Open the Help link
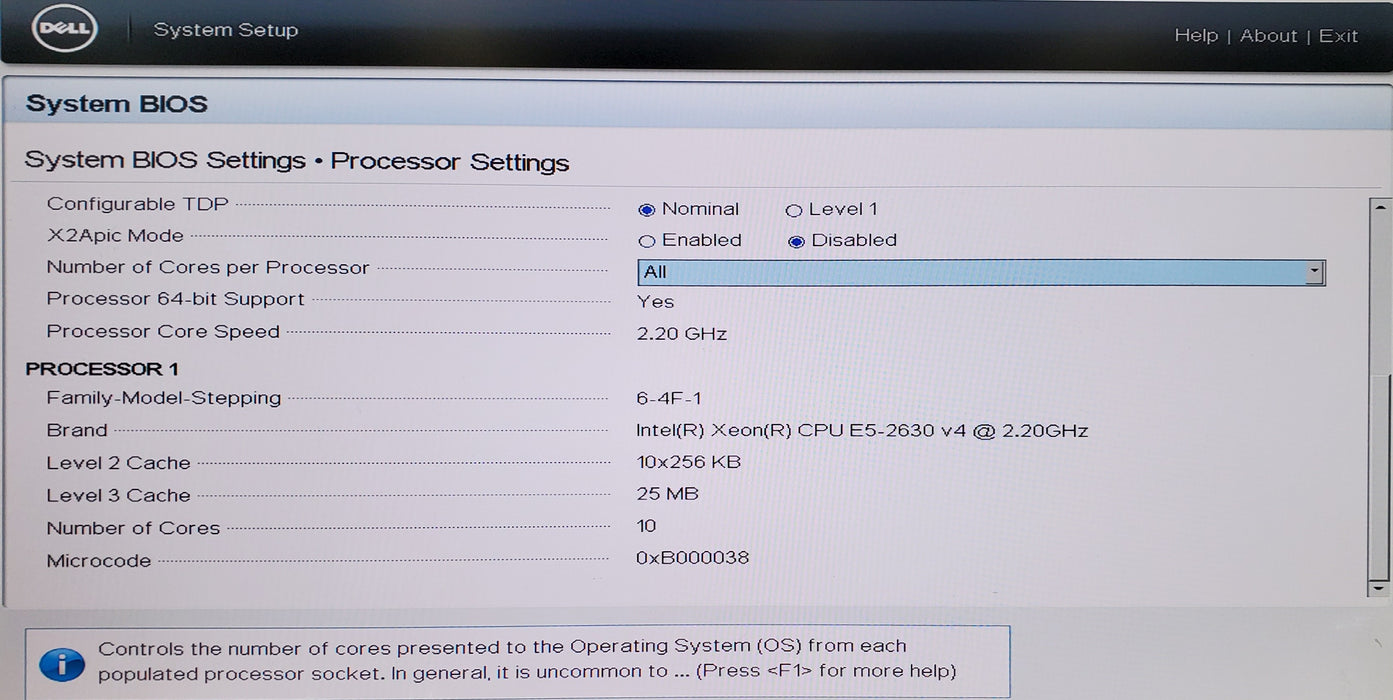This screenshot has width=1393, height=700. coord(1196,36)
